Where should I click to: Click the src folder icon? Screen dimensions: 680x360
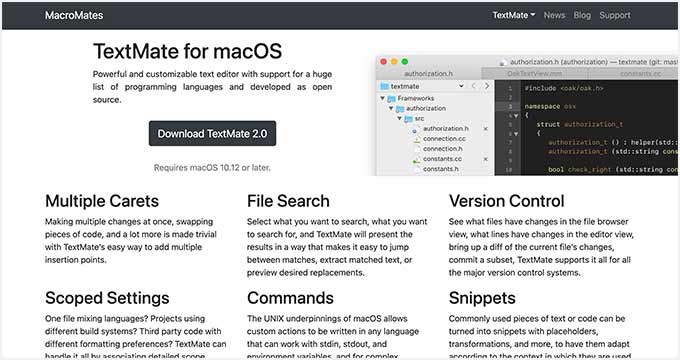(x=408, y=119)
